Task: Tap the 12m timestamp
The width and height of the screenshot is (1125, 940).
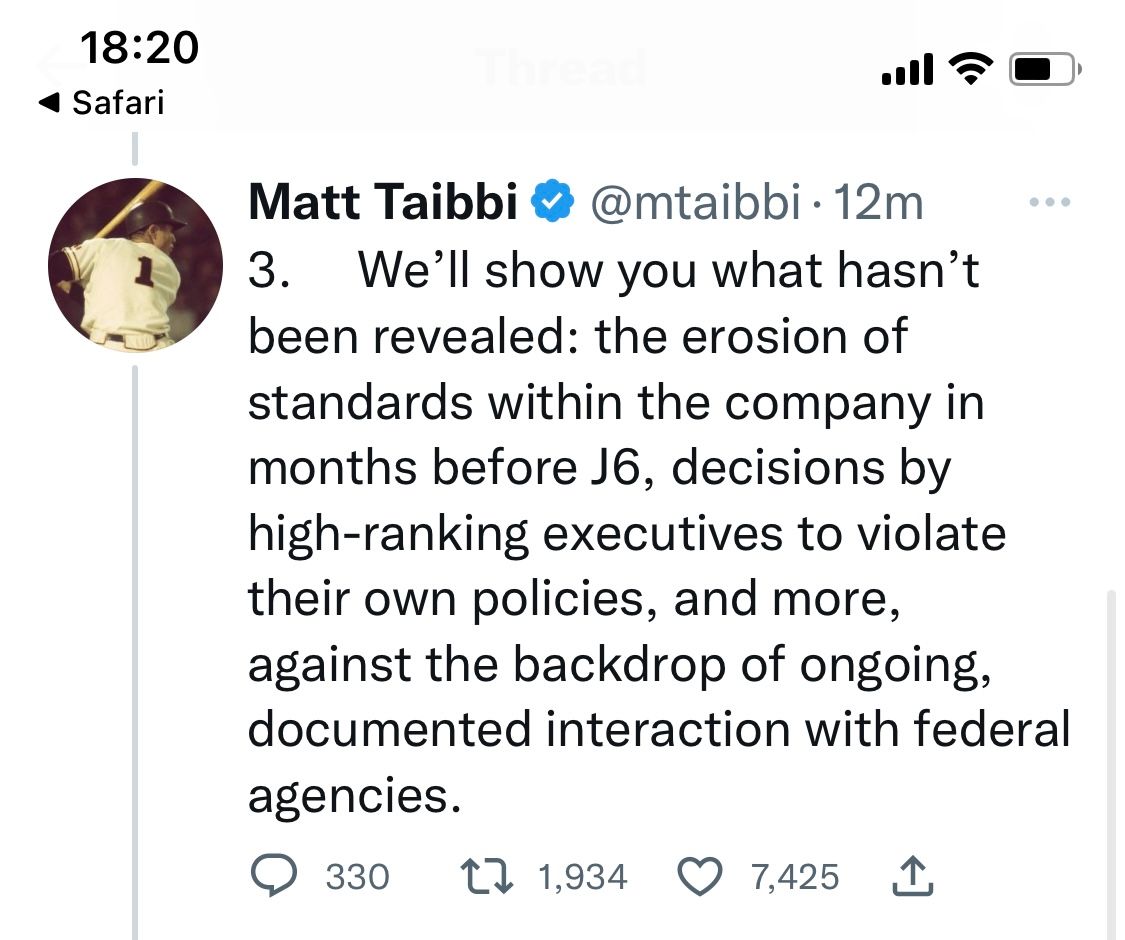Action: (878, 202)
